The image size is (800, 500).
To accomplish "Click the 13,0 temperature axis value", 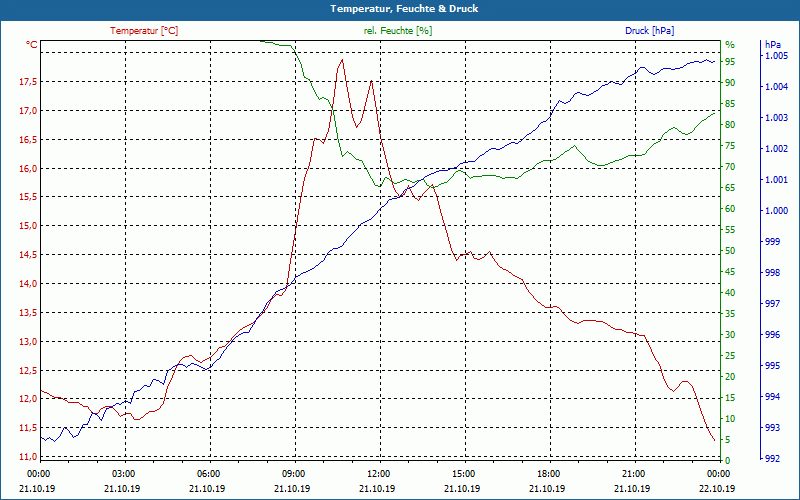I will click(x=28, y=342).
